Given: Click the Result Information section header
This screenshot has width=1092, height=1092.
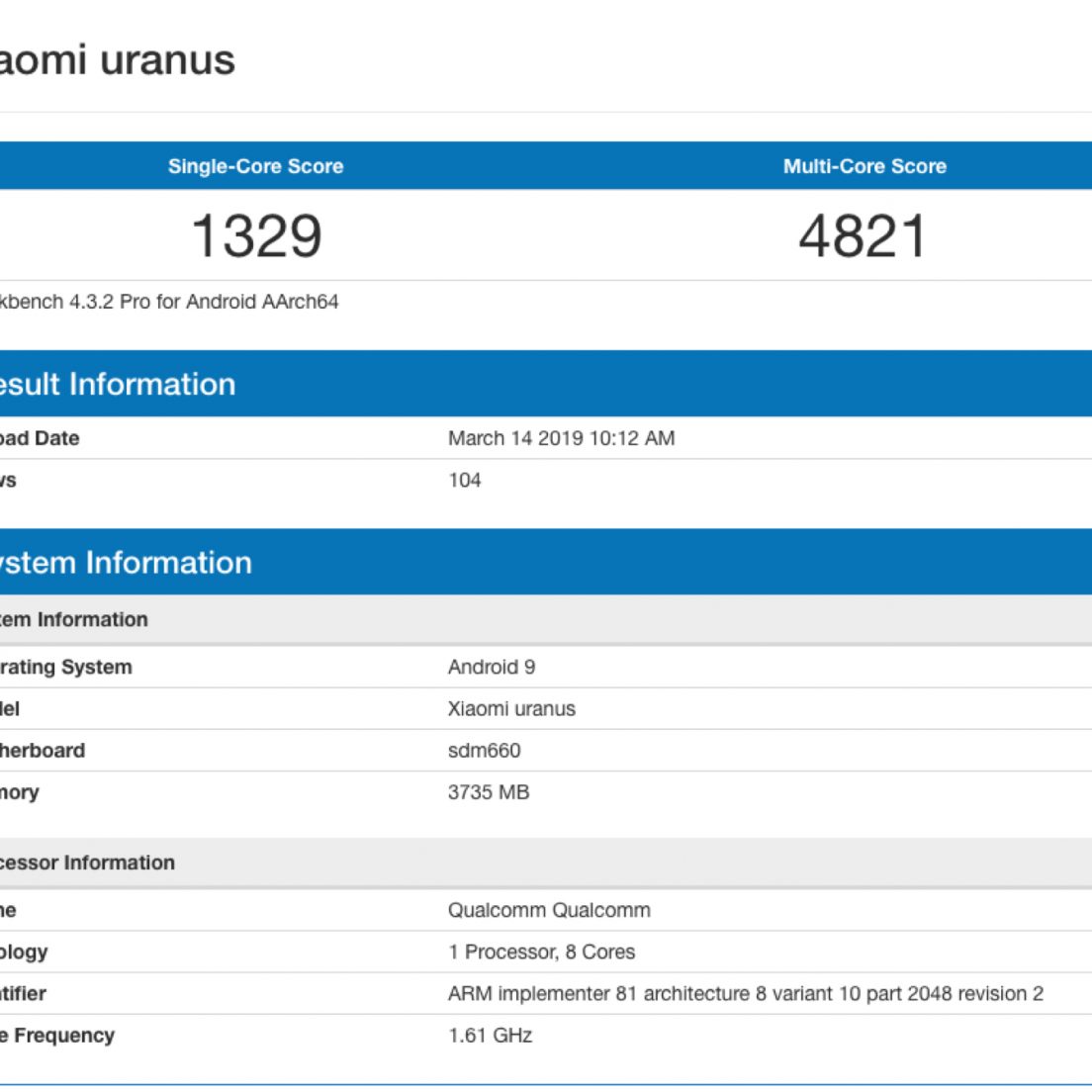Looking at the screenshot, I should coord(117,384).
